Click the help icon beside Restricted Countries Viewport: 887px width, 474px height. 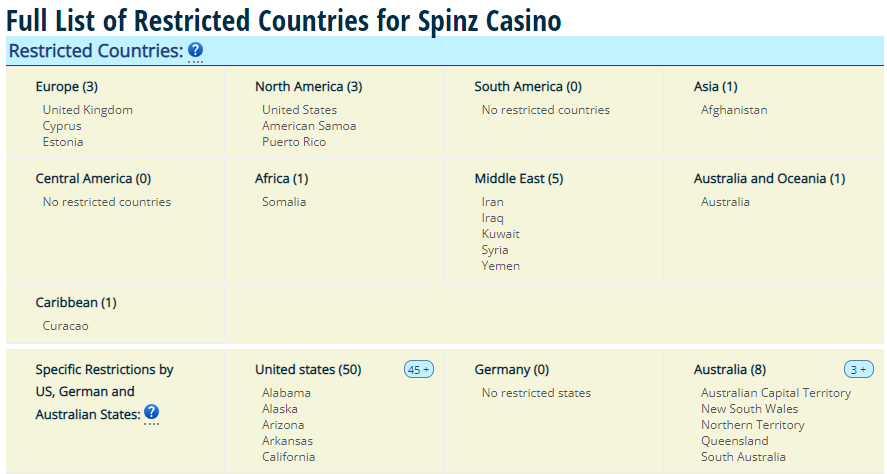195,50
